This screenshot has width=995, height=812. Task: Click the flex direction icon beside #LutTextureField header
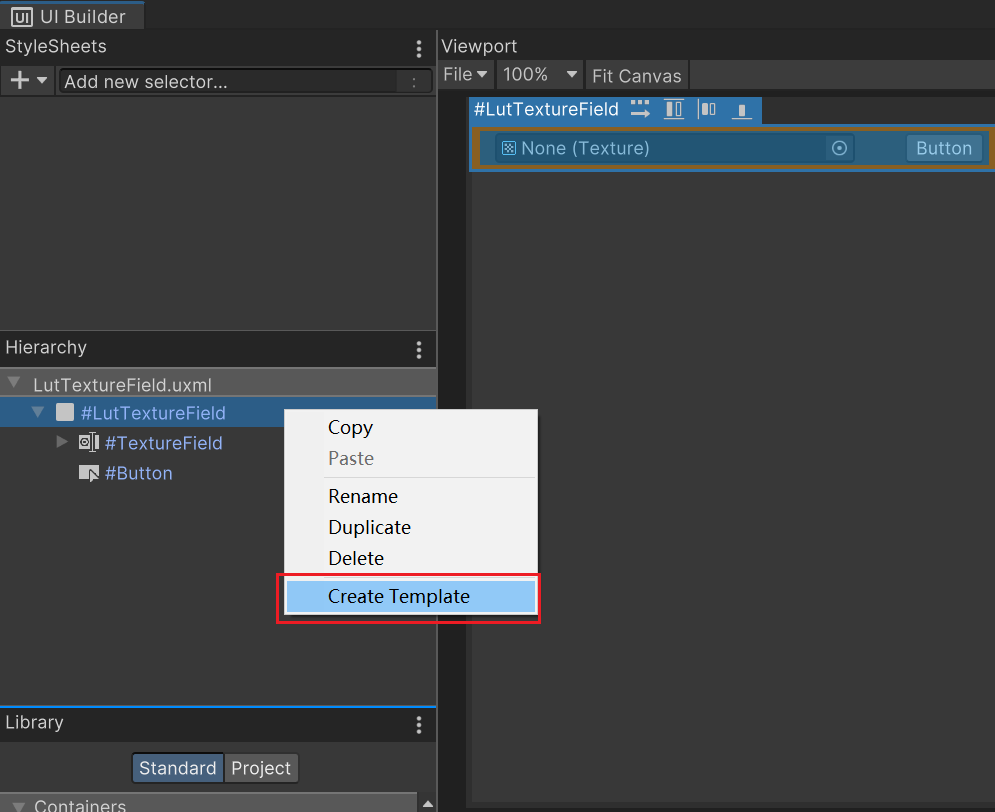(640, 109)
